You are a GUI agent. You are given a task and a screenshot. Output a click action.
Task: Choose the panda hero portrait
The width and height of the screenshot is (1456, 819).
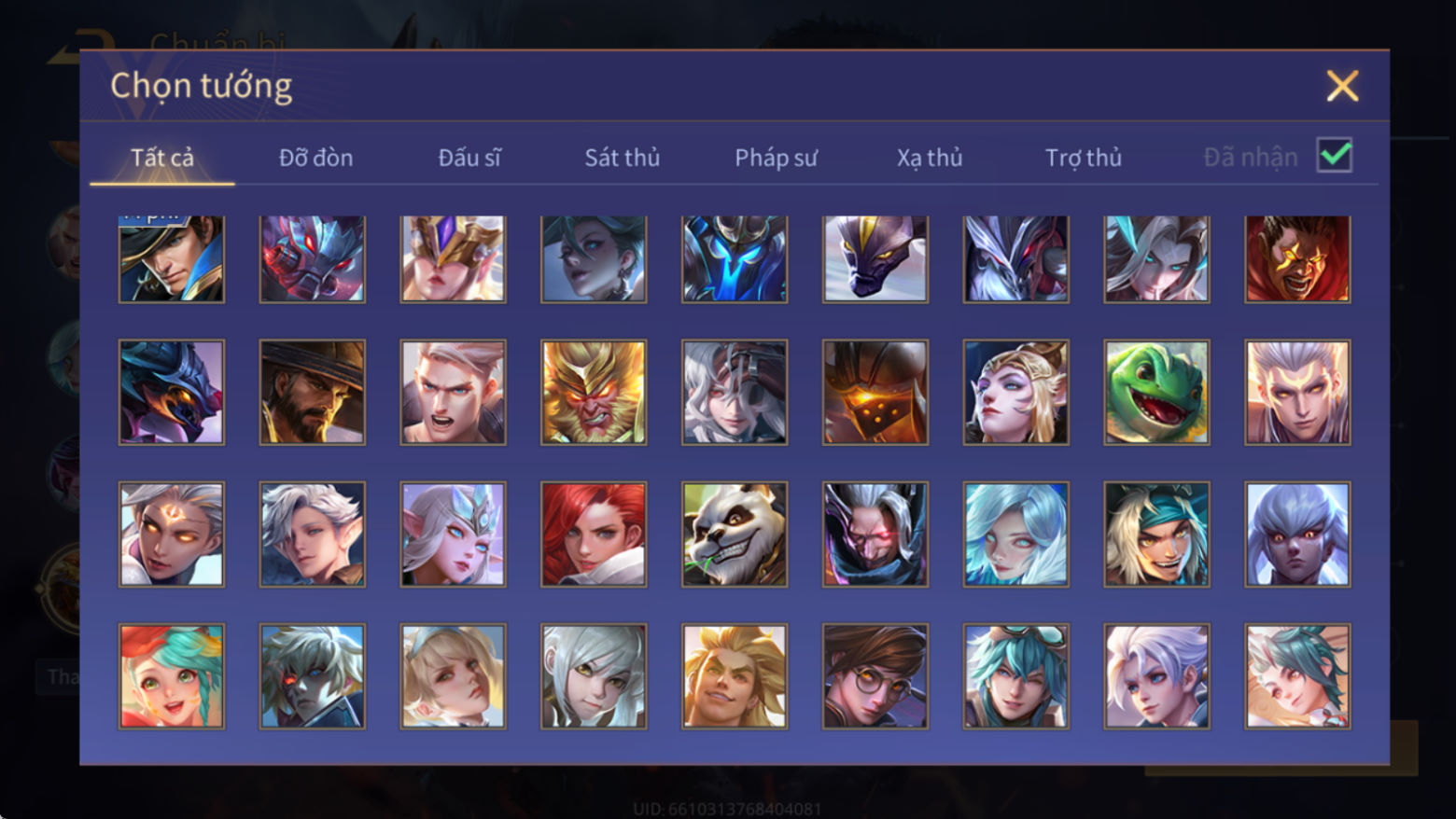point(735,534)
